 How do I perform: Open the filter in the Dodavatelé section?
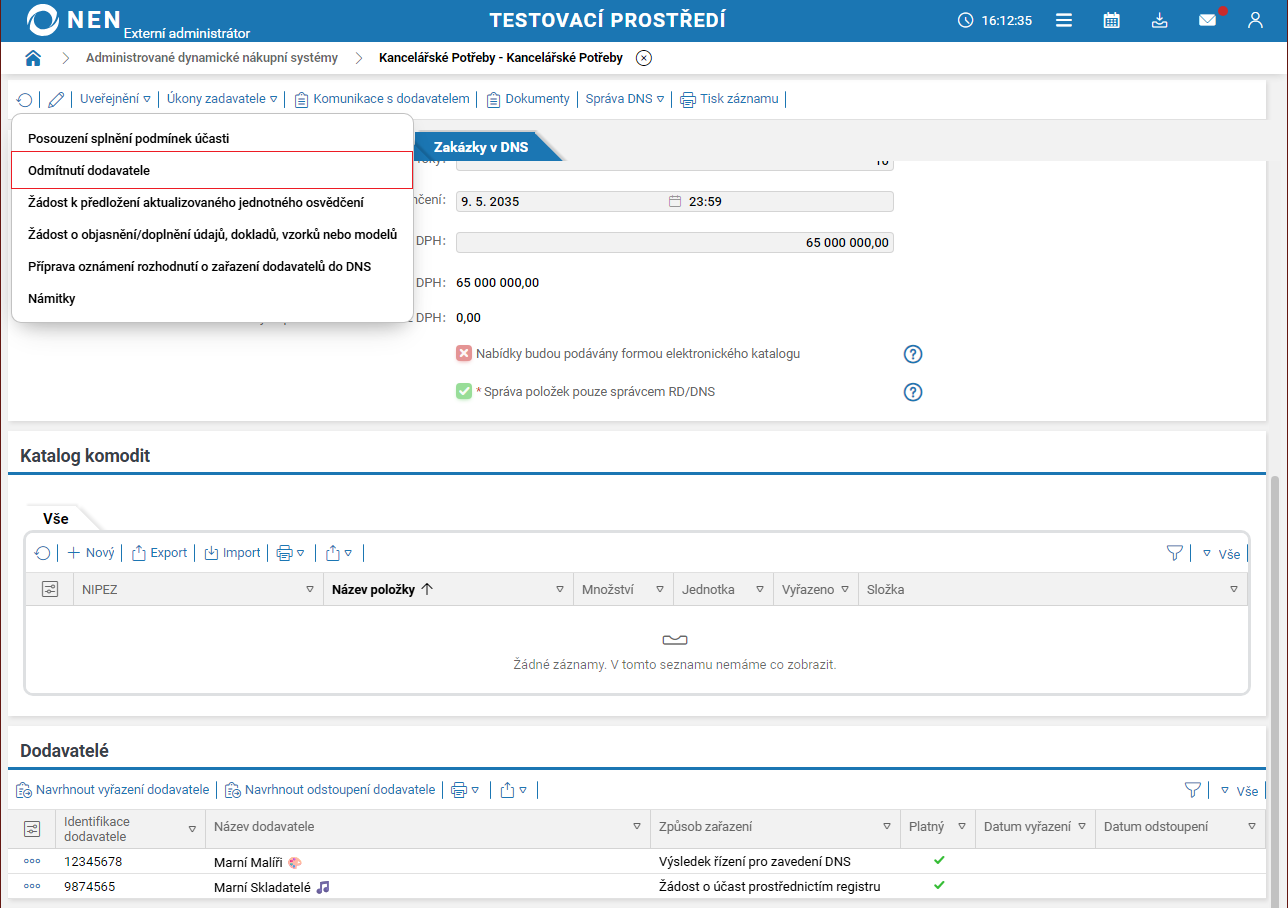click(x=1192, y=790)
